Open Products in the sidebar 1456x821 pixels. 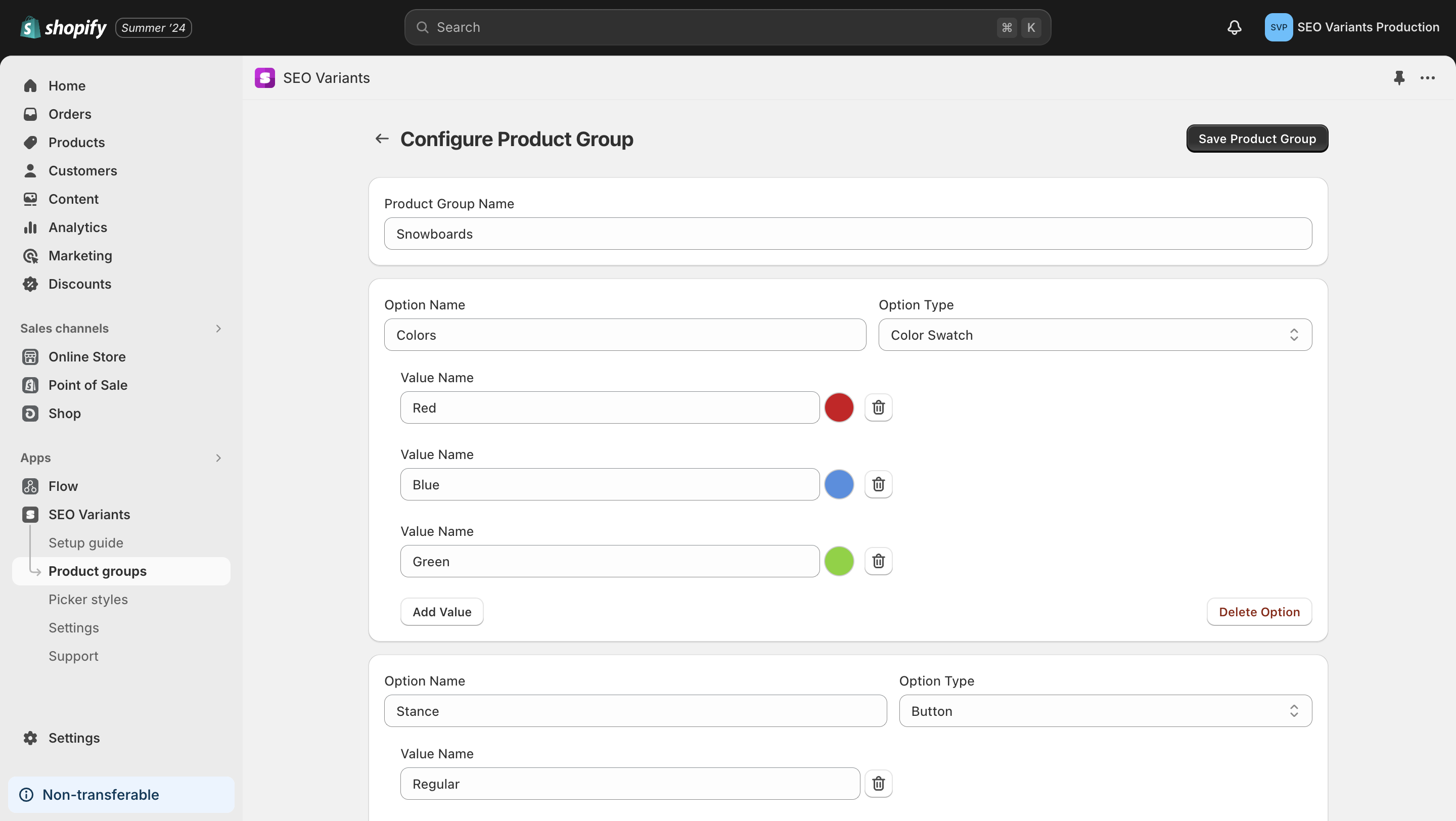coord(121,142)
